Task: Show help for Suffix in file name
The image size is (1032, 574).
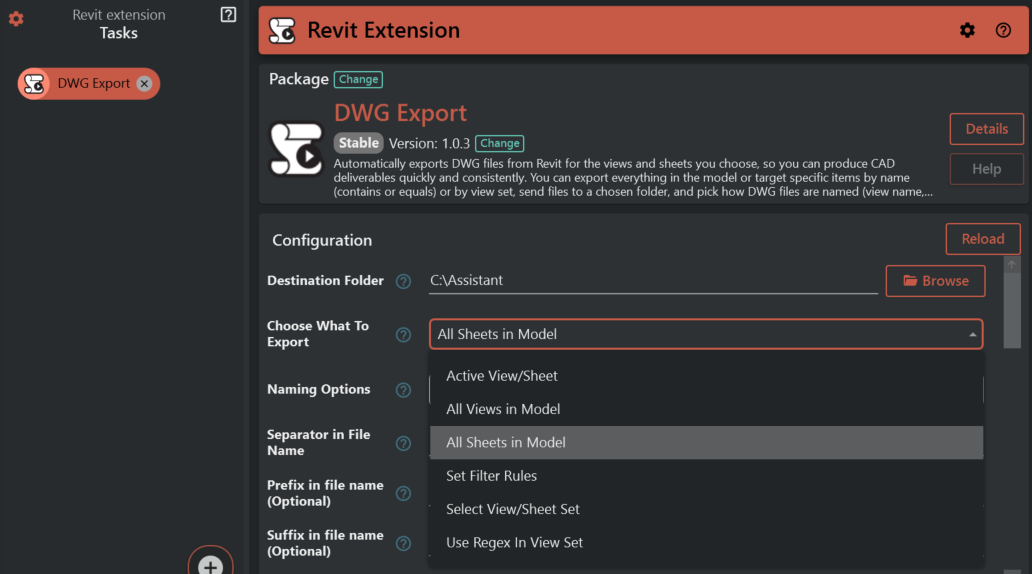Action: point(403,544)
